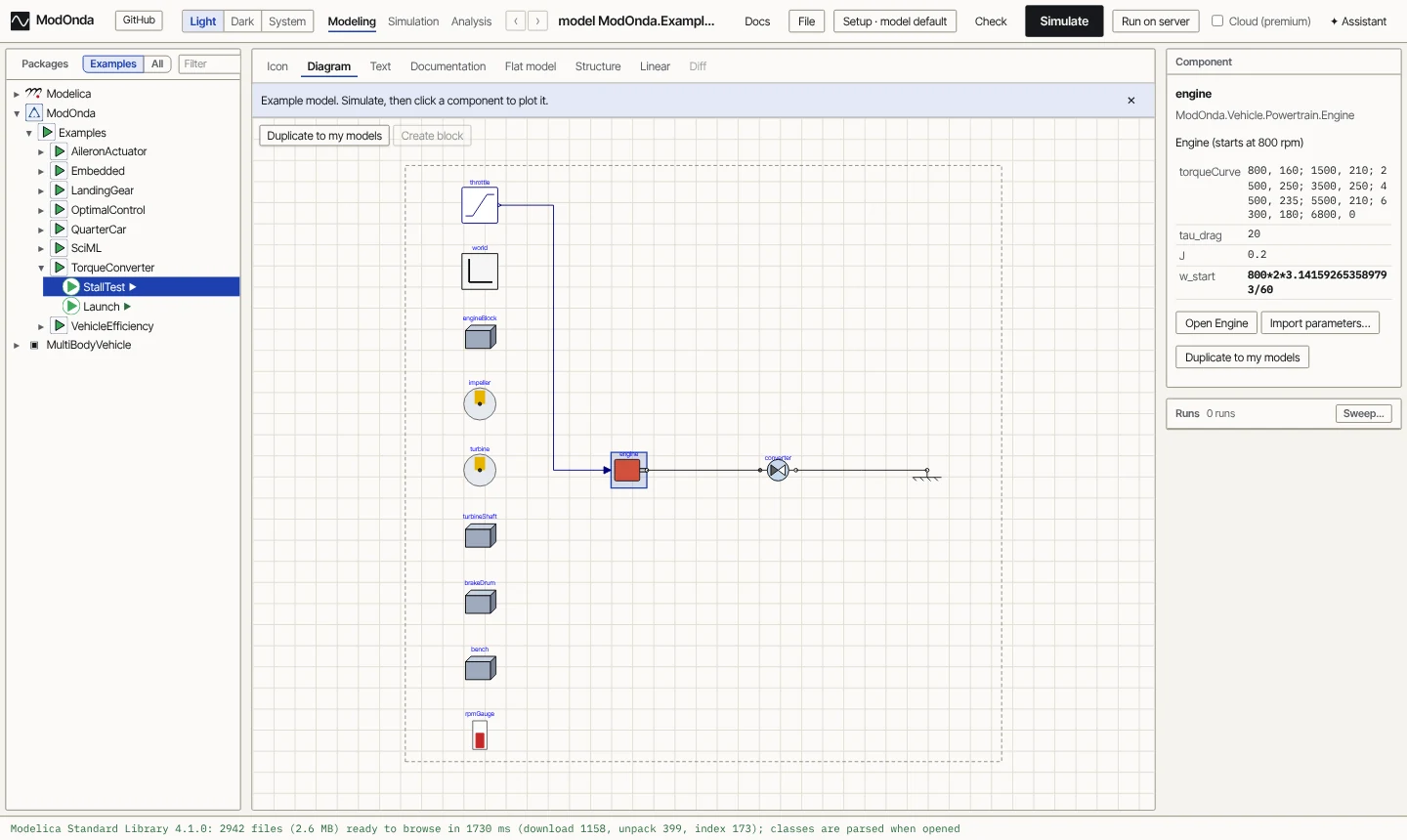
Task: Switch theme to System
Action: pyautogui.click(x=287, y=21)
